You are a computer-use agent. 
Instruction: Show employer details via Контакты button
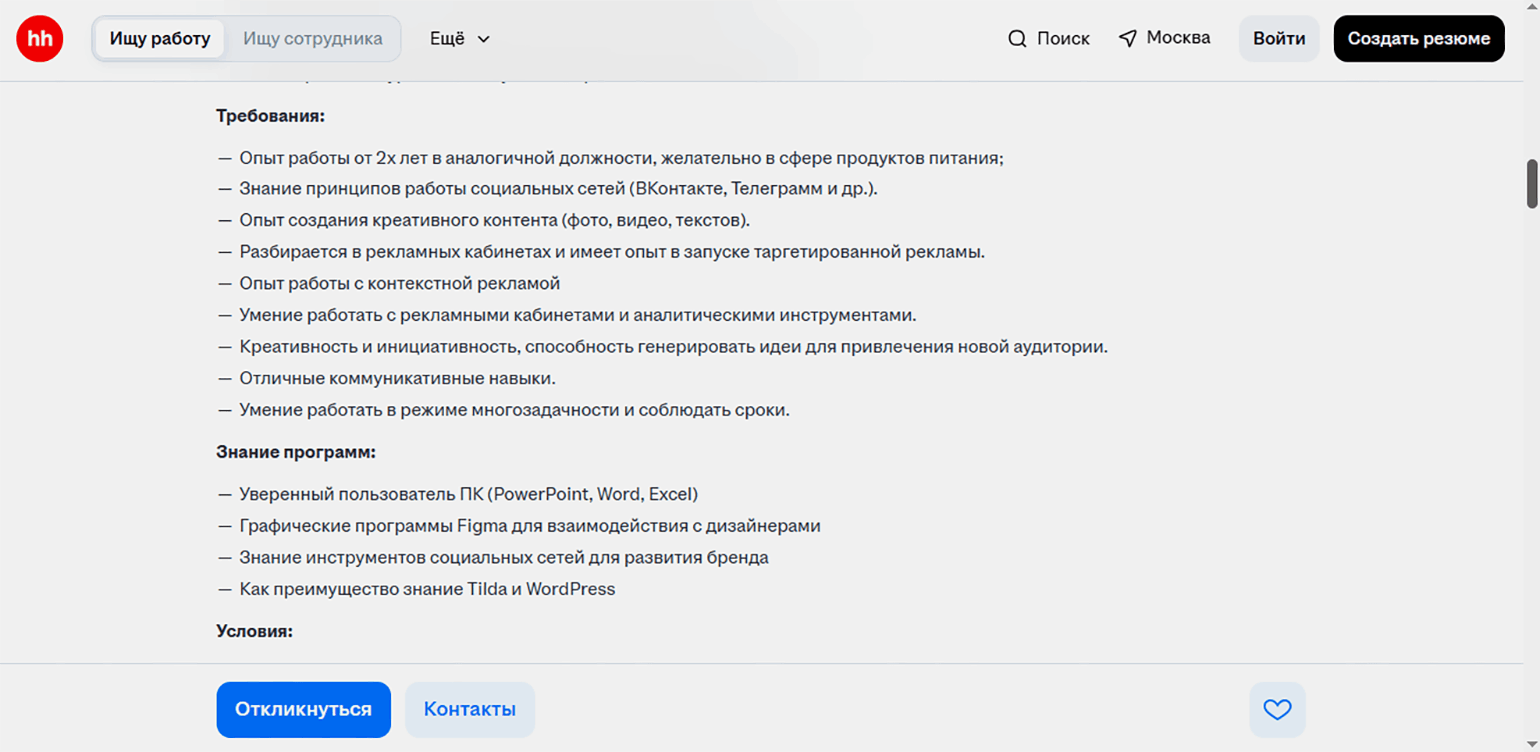tap(469, 709)
